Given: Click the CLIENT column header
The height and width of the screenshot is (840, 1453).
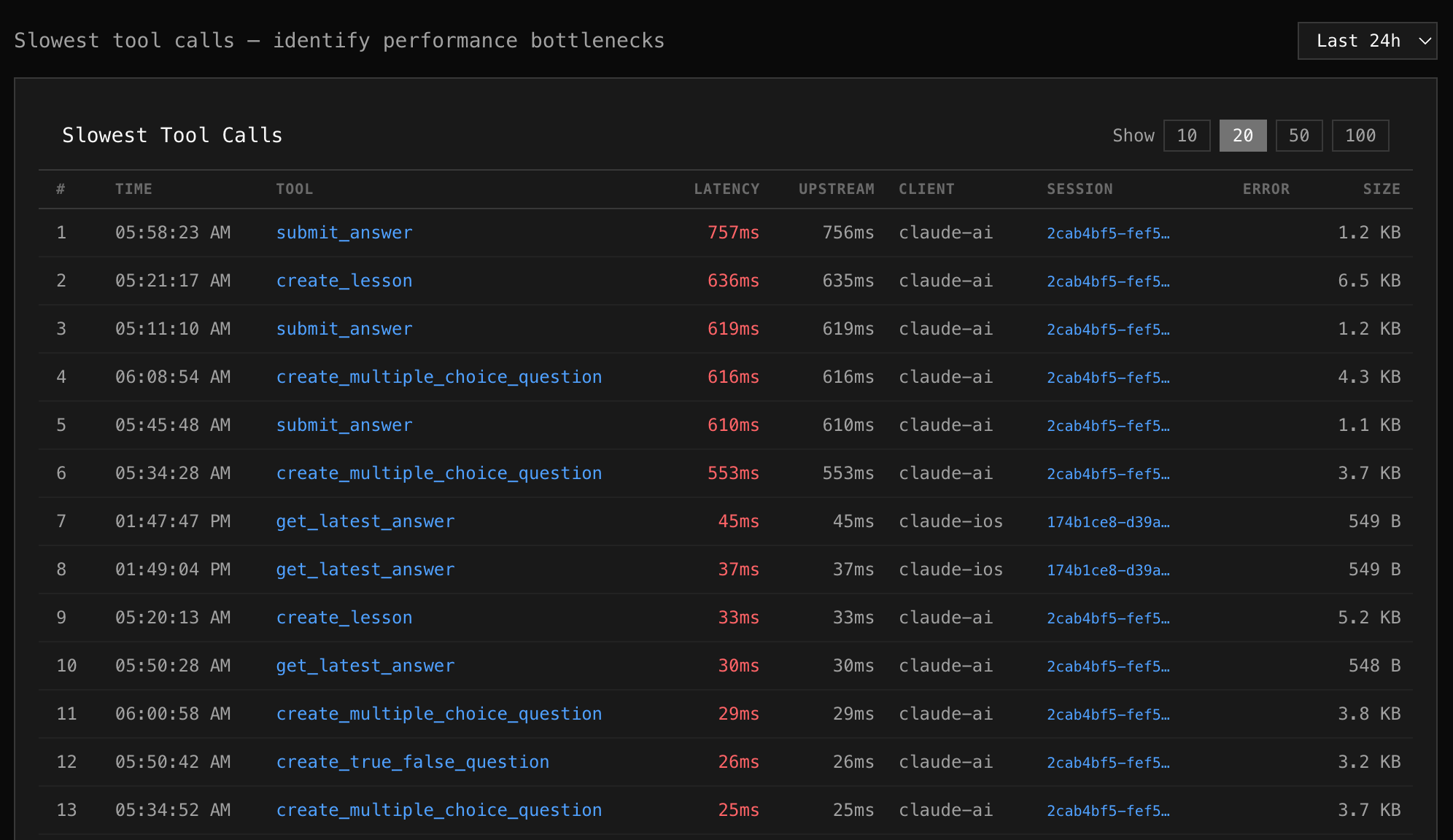Looking at the screenshot, I should pos(926,189).
